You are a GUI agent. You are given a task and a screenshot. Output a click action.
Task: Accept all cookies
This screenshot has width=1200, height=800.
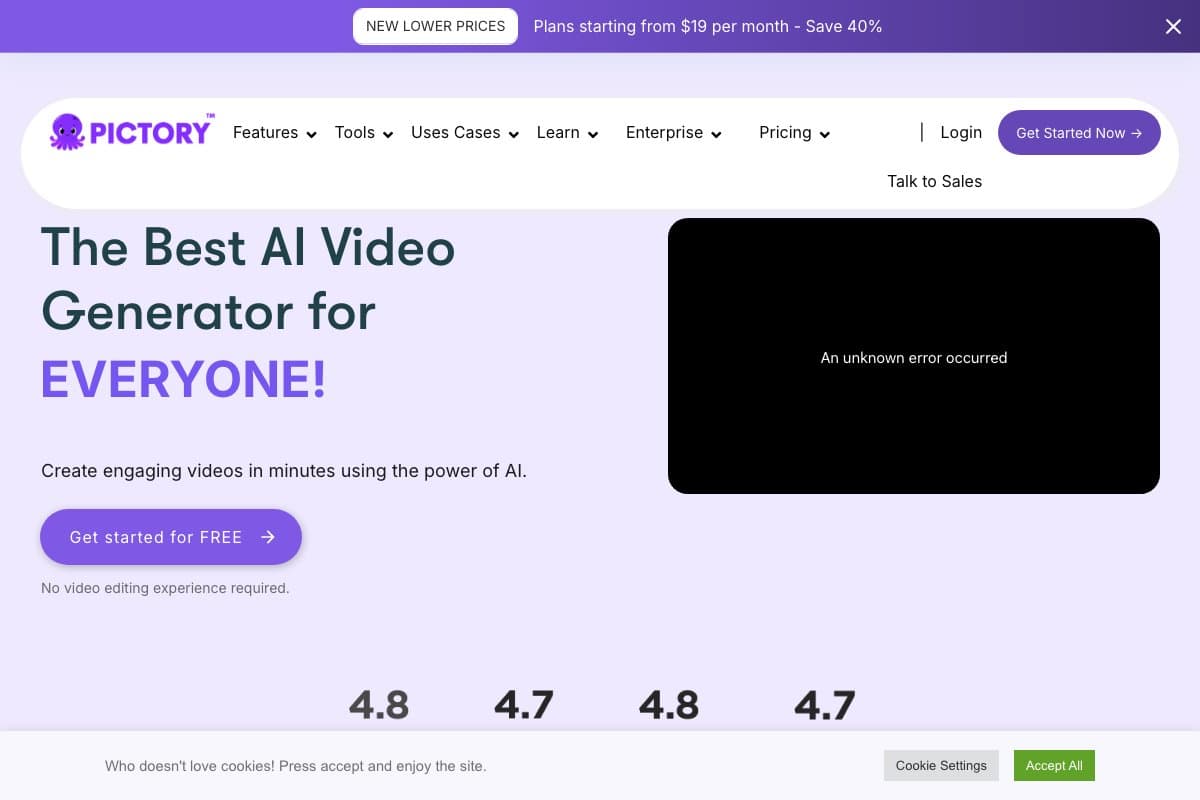(x=1054, y=765)
